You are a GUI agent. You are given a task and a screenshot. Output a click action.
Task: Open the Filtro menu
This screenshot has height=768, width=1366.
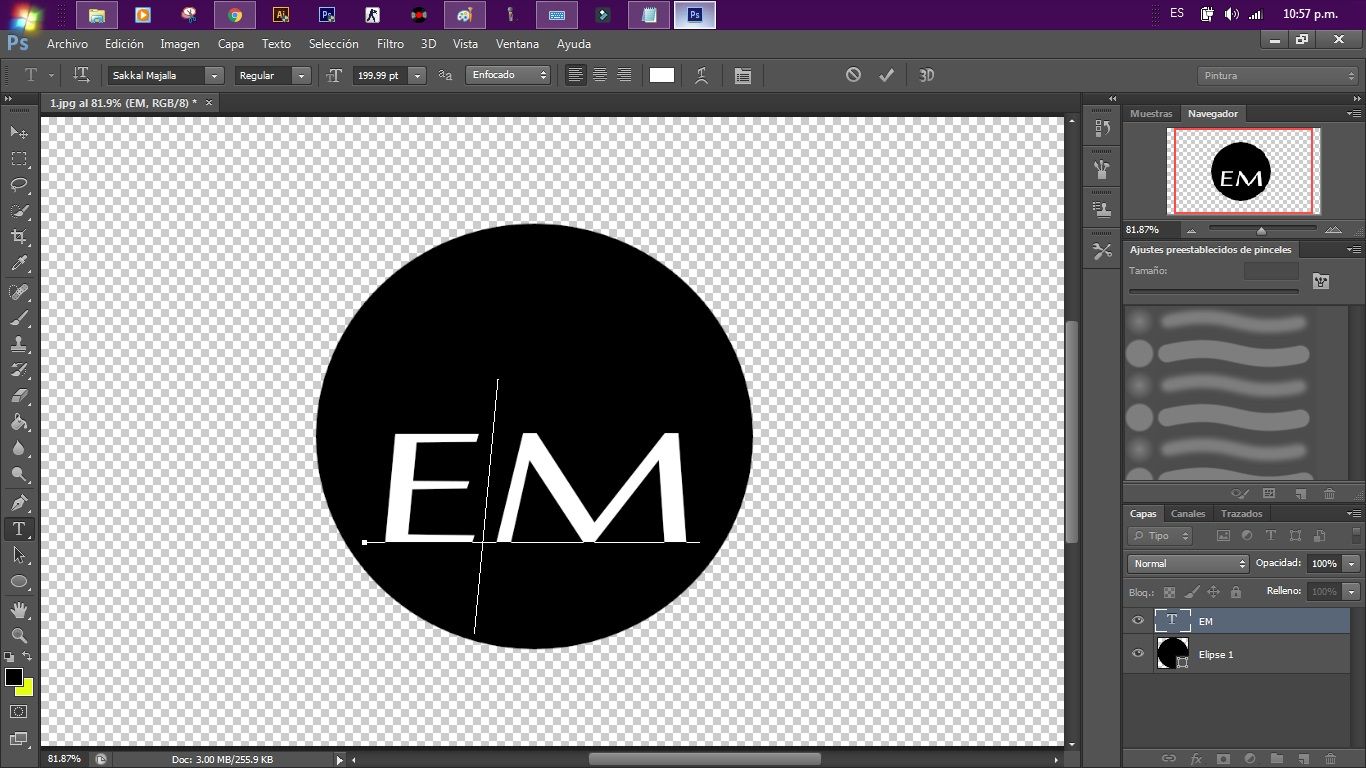pyautogui.click(x=390, y=44)
